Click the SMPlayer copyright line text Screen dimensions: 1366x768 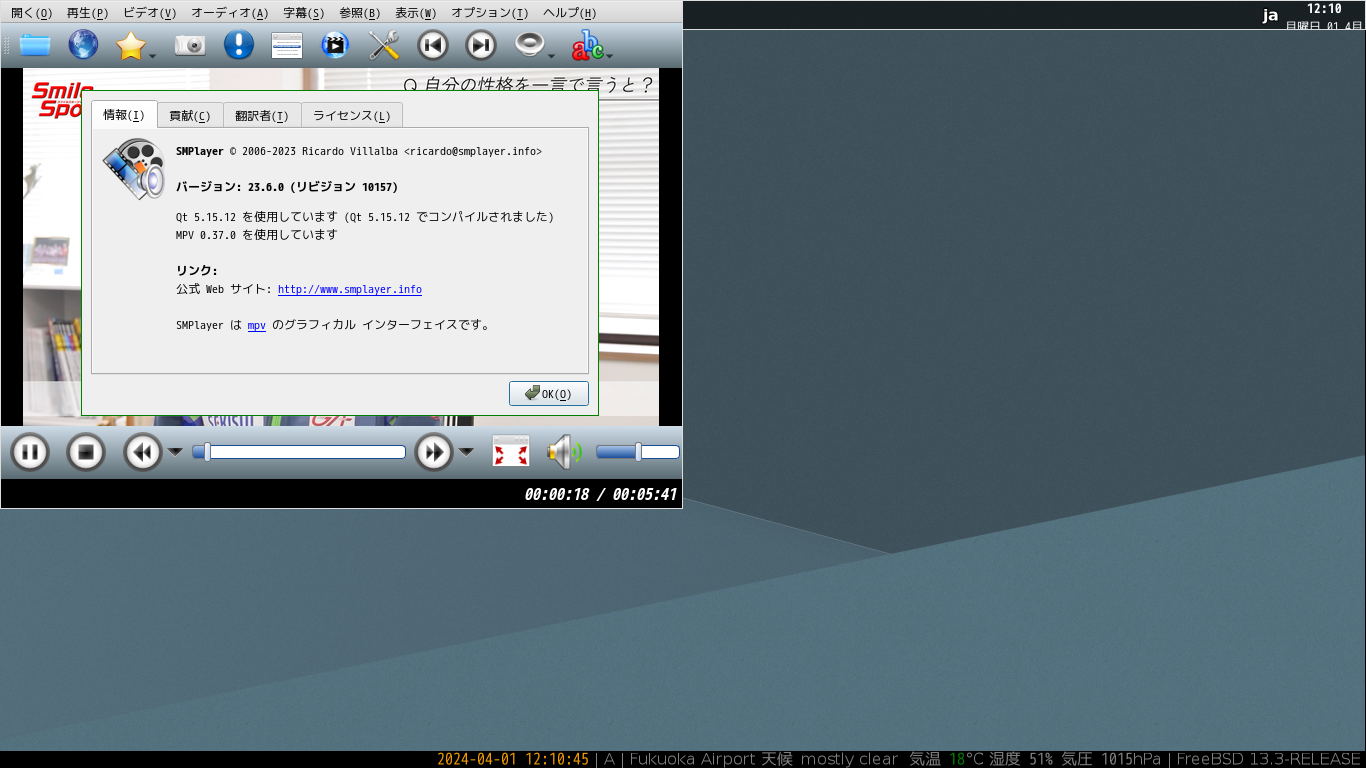click(x=359, y=151)
